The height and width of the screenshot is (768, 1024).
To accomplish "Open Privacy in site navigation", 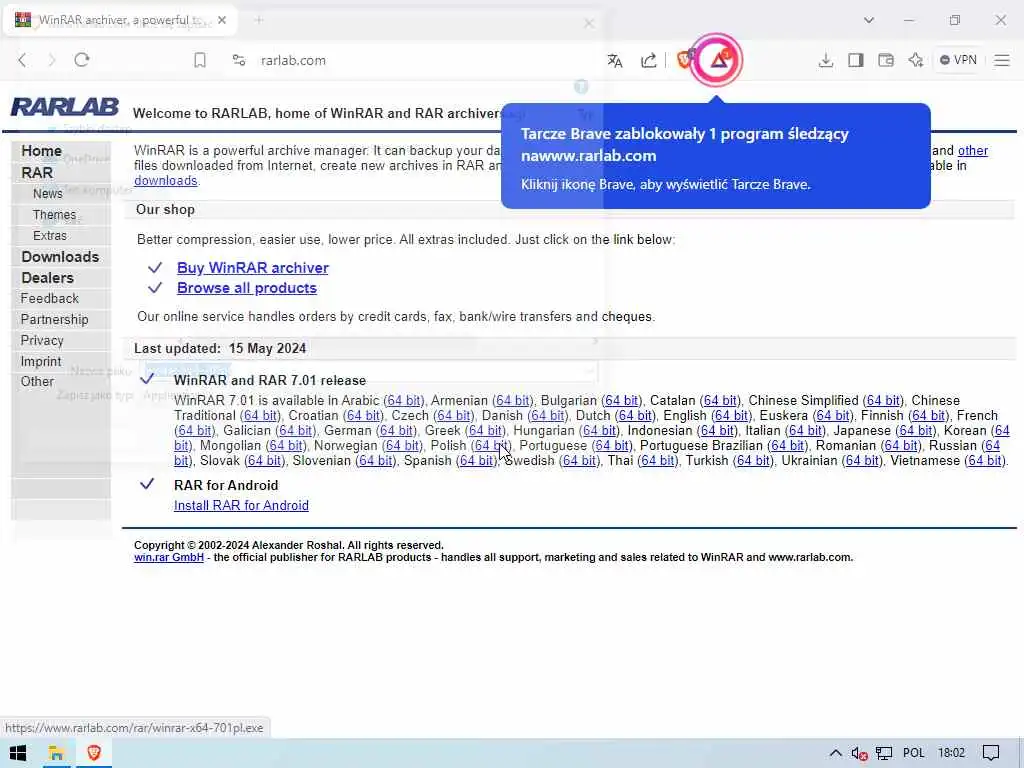I will pos(42,340).
